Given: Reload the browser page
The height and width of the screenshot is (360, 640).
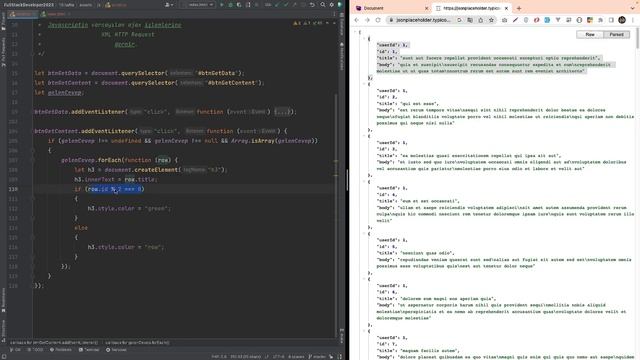Looking at the screenshot, I should pyautogui.click(x=378, y=20).
